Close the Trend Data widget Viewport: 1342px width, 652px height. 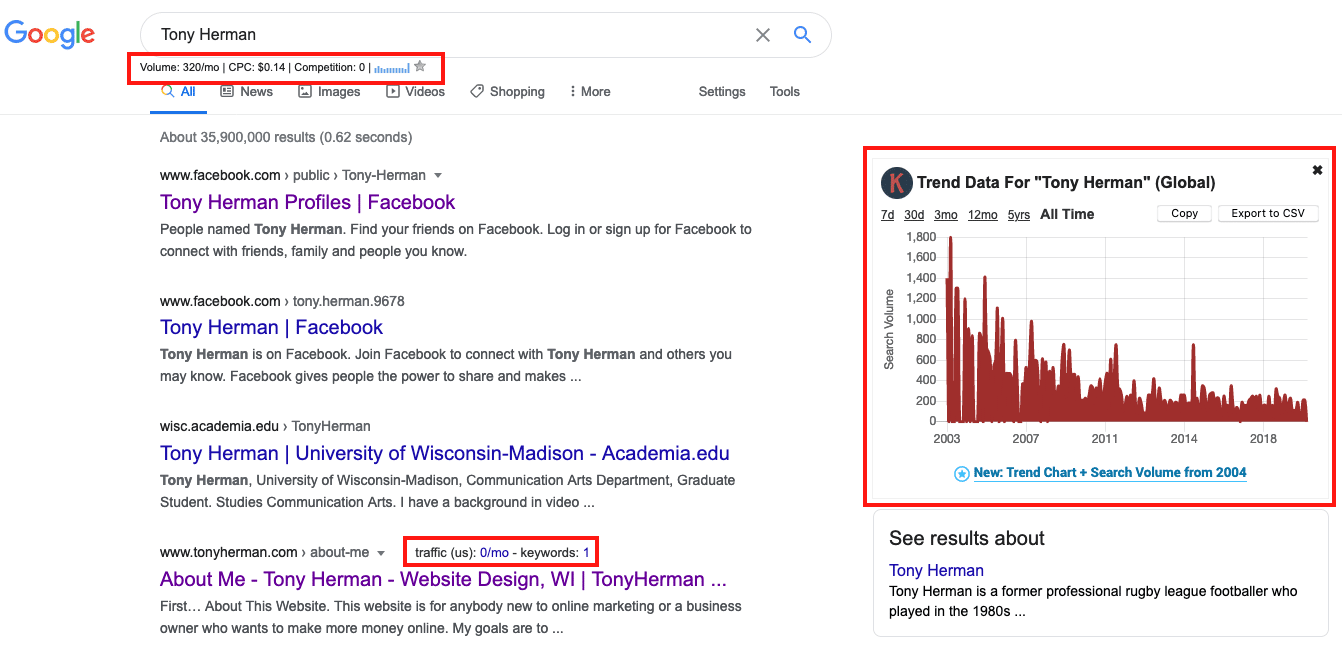click(x=1317, y=170)
